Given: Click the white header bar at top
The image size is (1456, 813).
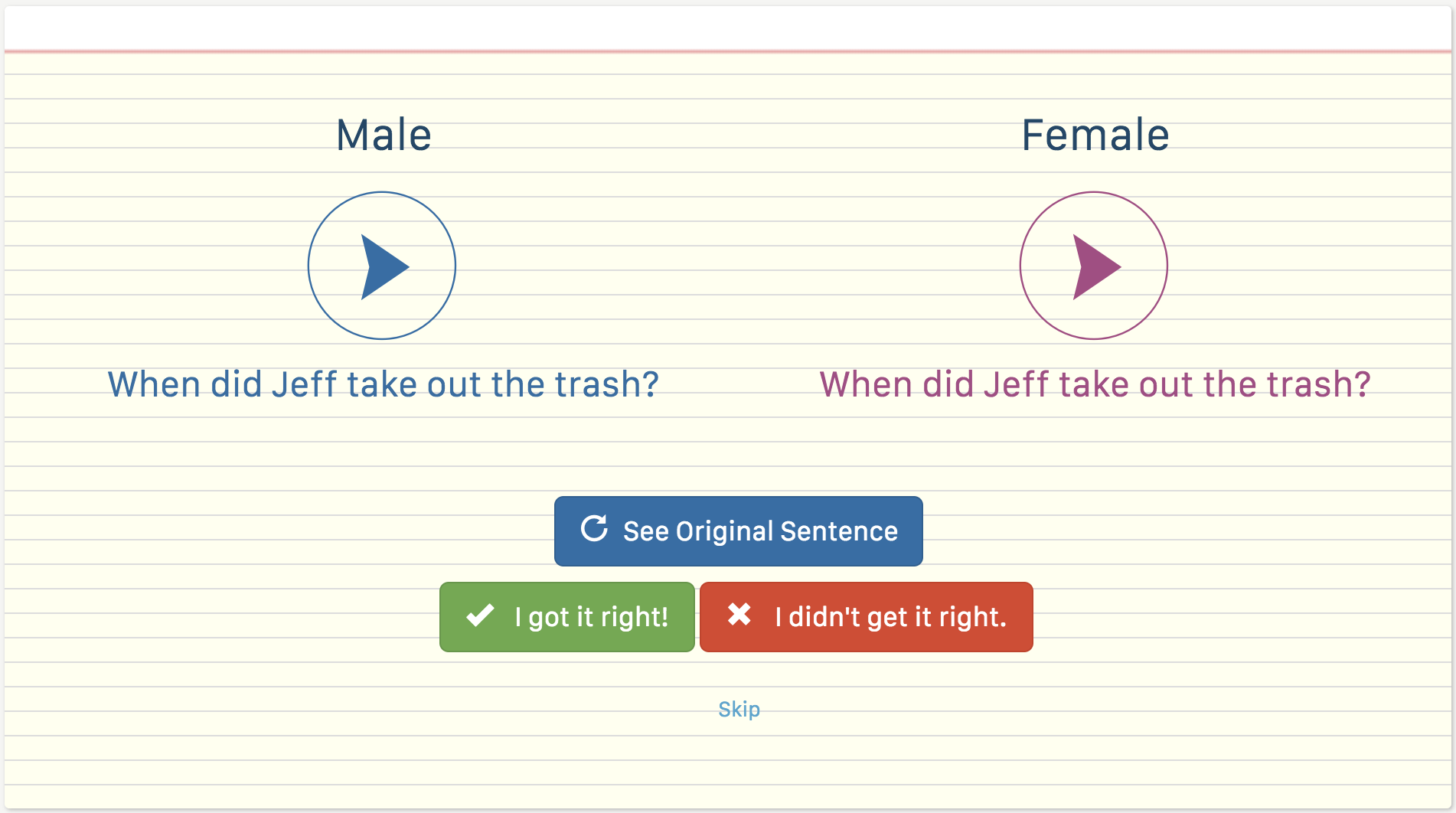Looking at the screenshot, I should pyautogui.click(x=727, y=28).
